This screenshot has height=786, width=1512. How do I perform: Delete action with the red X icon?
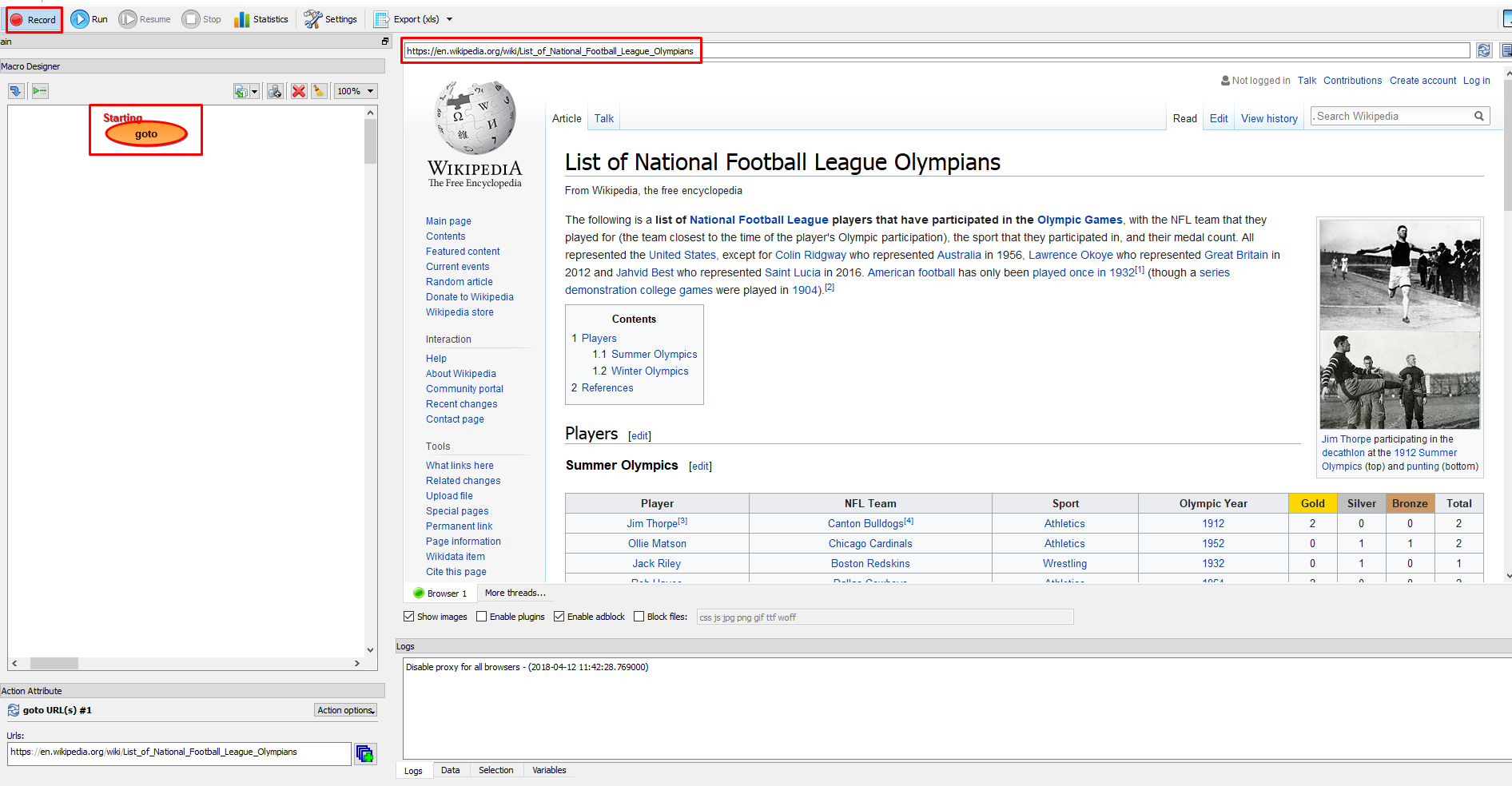[299, 91]
